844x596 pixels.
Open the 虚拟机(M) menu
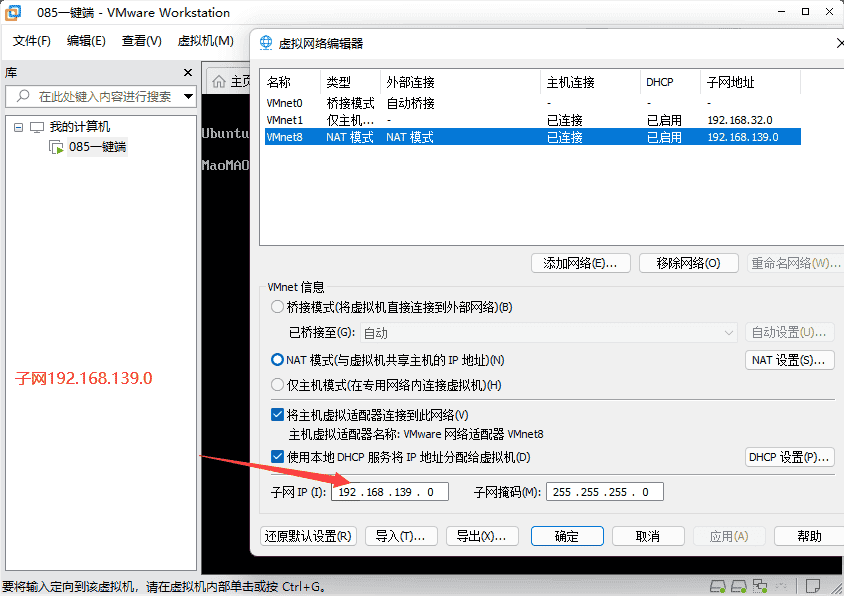tap(205, 41)
